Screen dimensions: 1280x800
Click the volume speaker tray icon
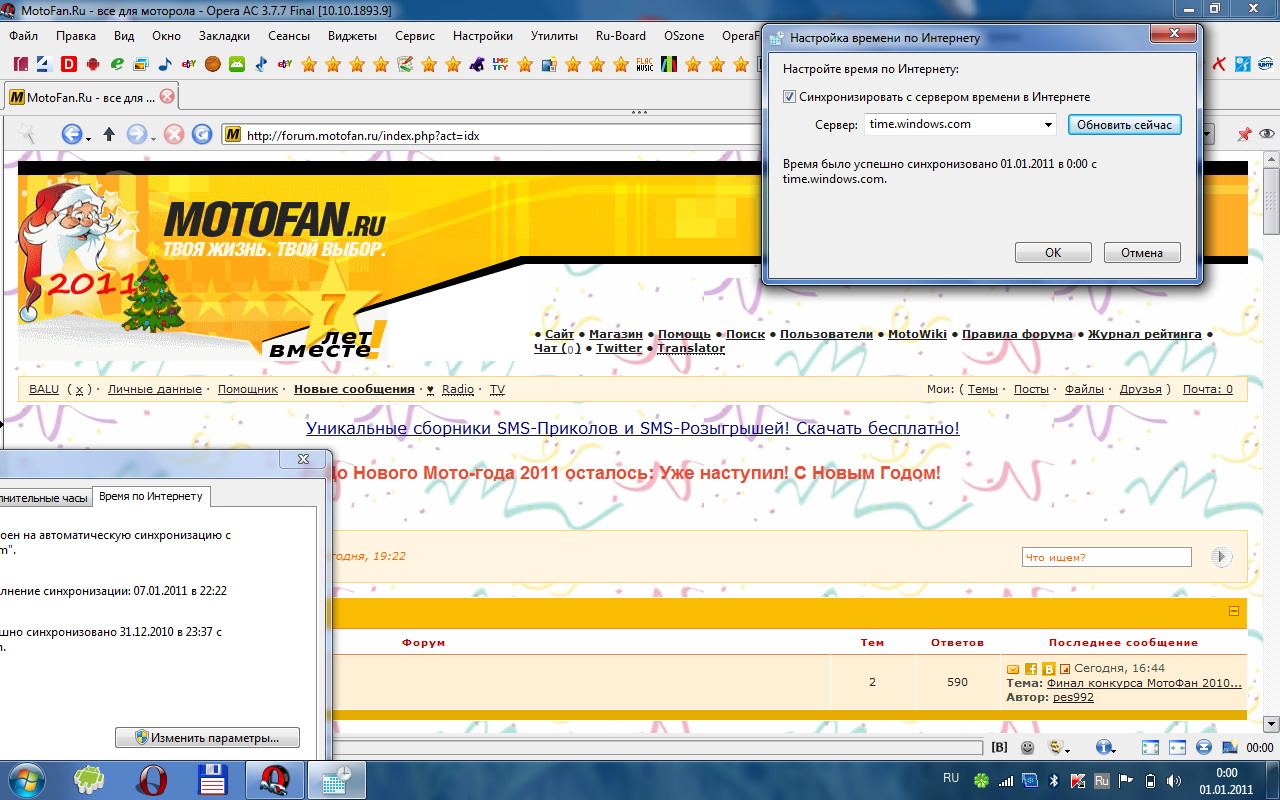pos(1174,780)
